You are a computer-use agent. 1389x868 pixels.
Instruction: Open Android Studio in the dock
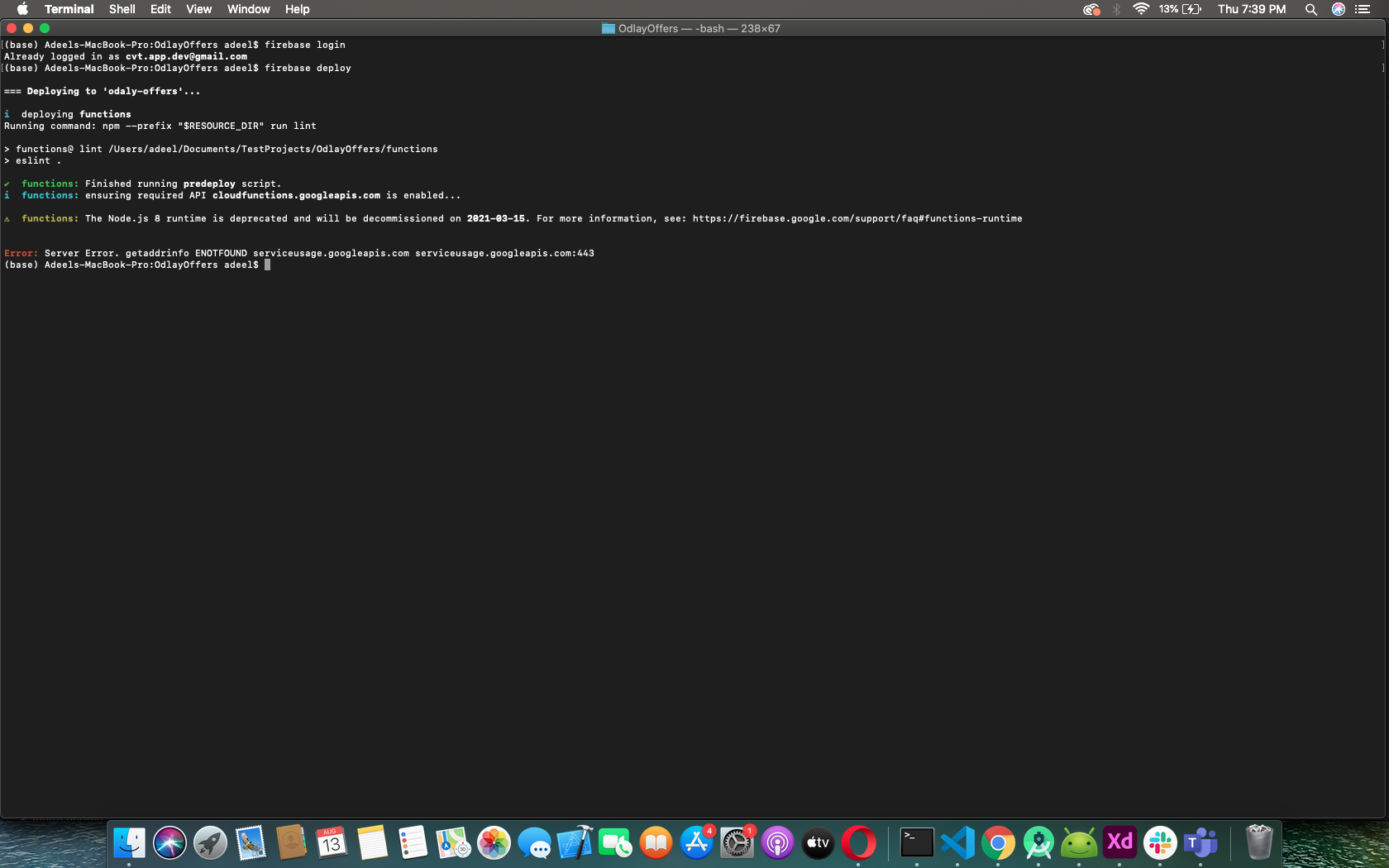1038,843
